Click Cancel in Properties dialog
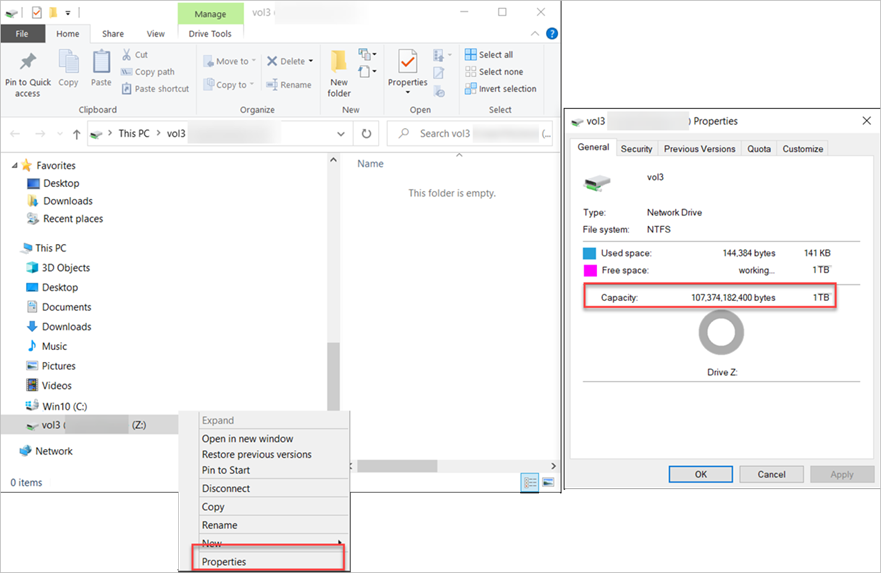Screen dimensions: 881x573 (771, 474)
